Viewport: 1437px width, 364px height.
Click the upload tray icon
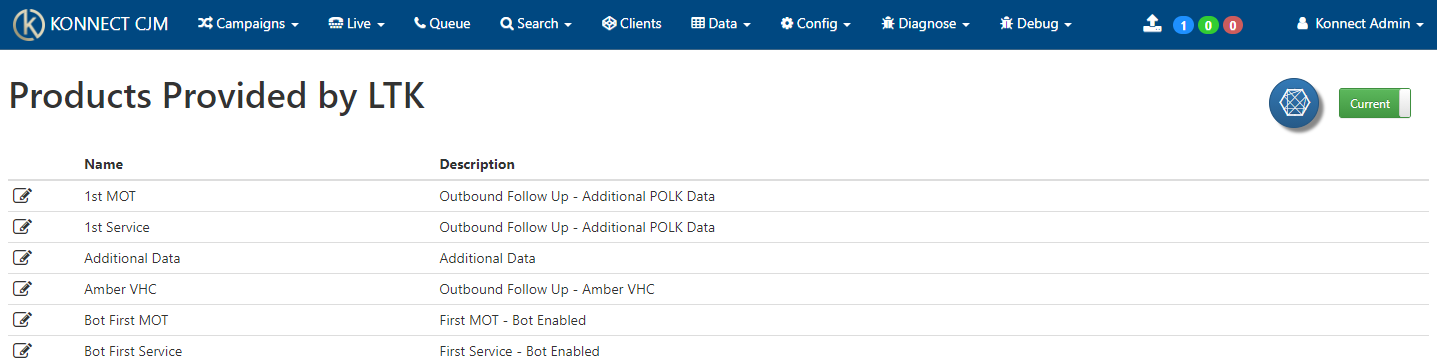tap(1152, 24)
